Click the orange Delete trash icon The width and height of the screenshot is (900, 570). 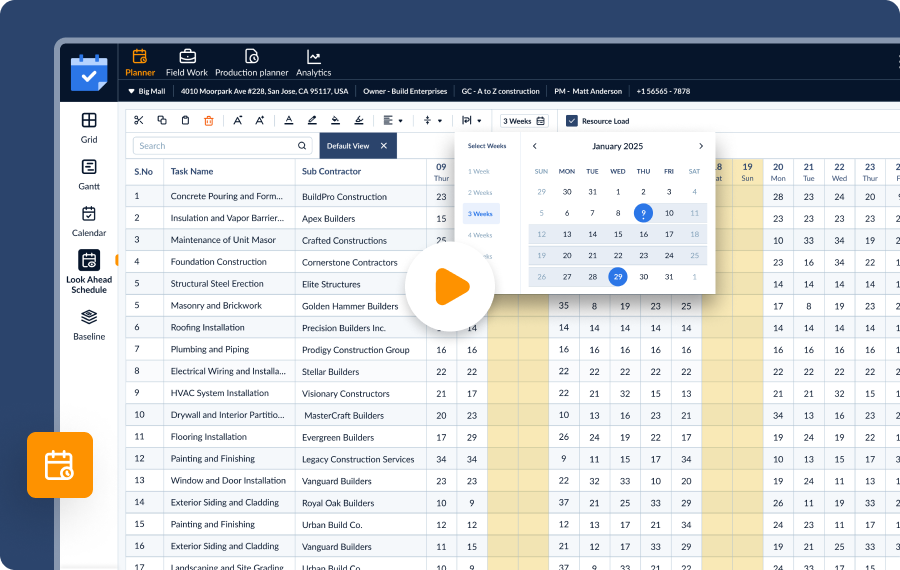pyautogui.click(x=208, y=121)
